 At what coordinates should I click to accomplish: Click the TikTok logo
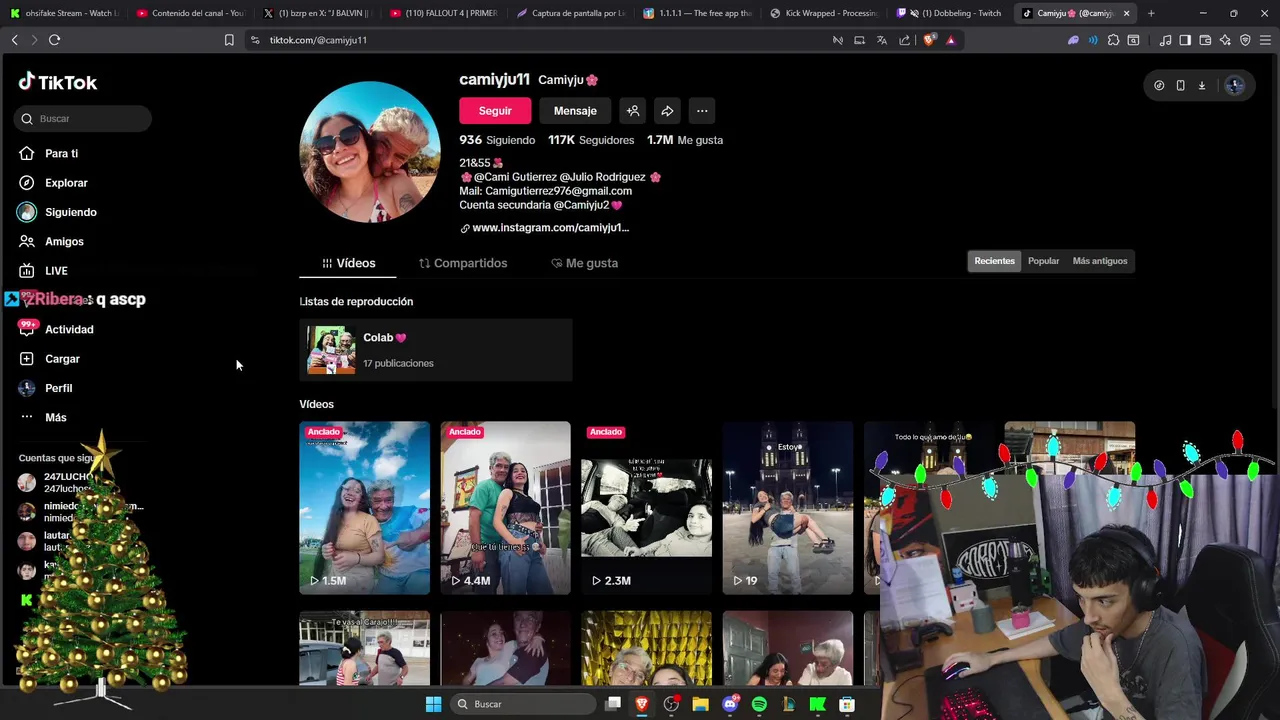click(x=57, y=82)
